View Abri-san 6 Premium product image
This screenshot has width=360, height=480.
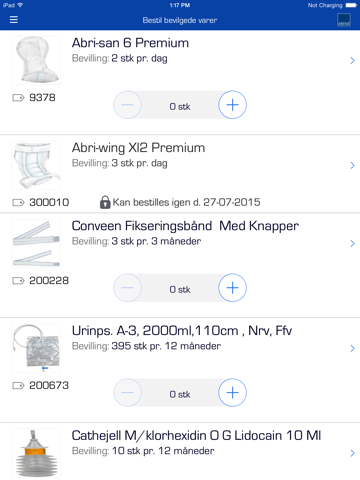pos(36,60)
